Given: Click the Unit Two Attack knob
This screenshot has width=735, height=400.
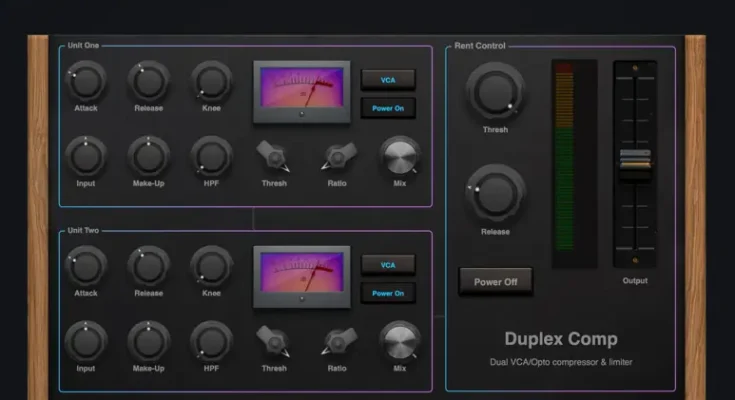Looking at the screenshot, I should pos(86,266).
